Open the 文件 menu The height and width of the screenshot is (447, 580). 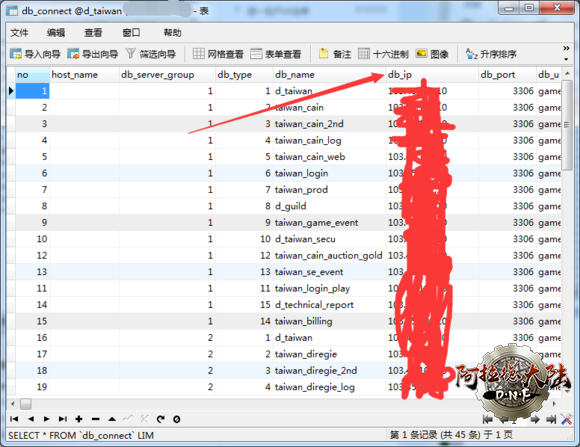point(19,33)
